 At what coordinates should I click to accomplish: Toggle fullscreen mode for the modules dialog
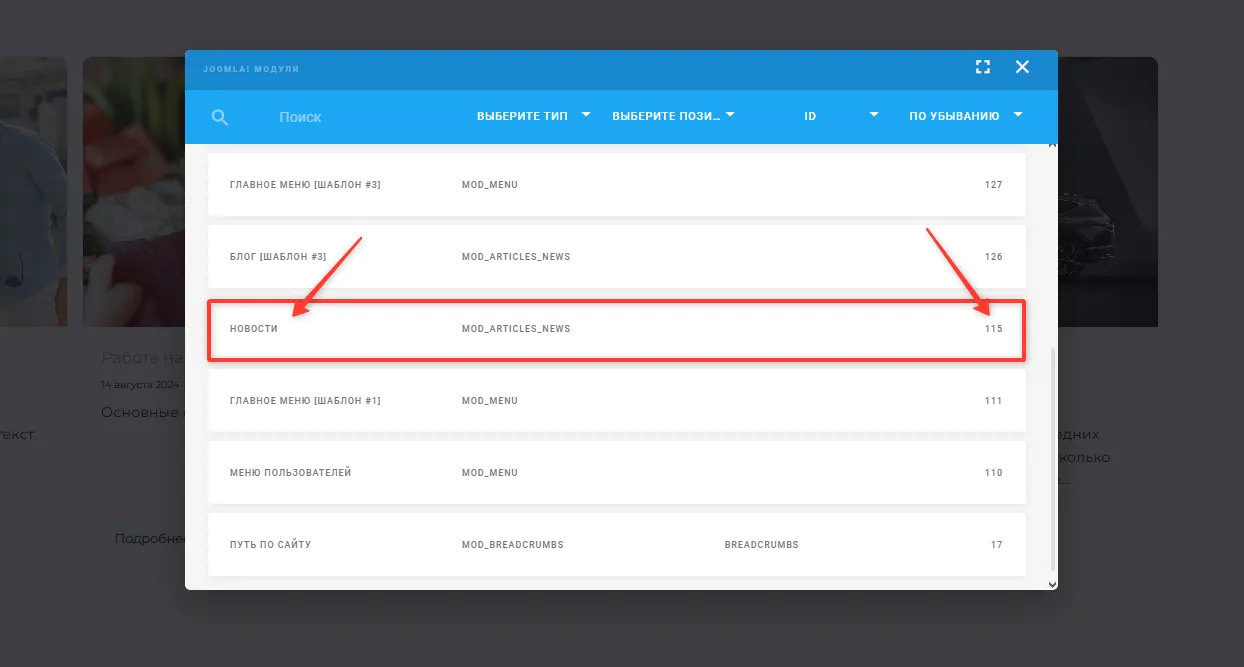pyautogui.click(x=982, y=67)
